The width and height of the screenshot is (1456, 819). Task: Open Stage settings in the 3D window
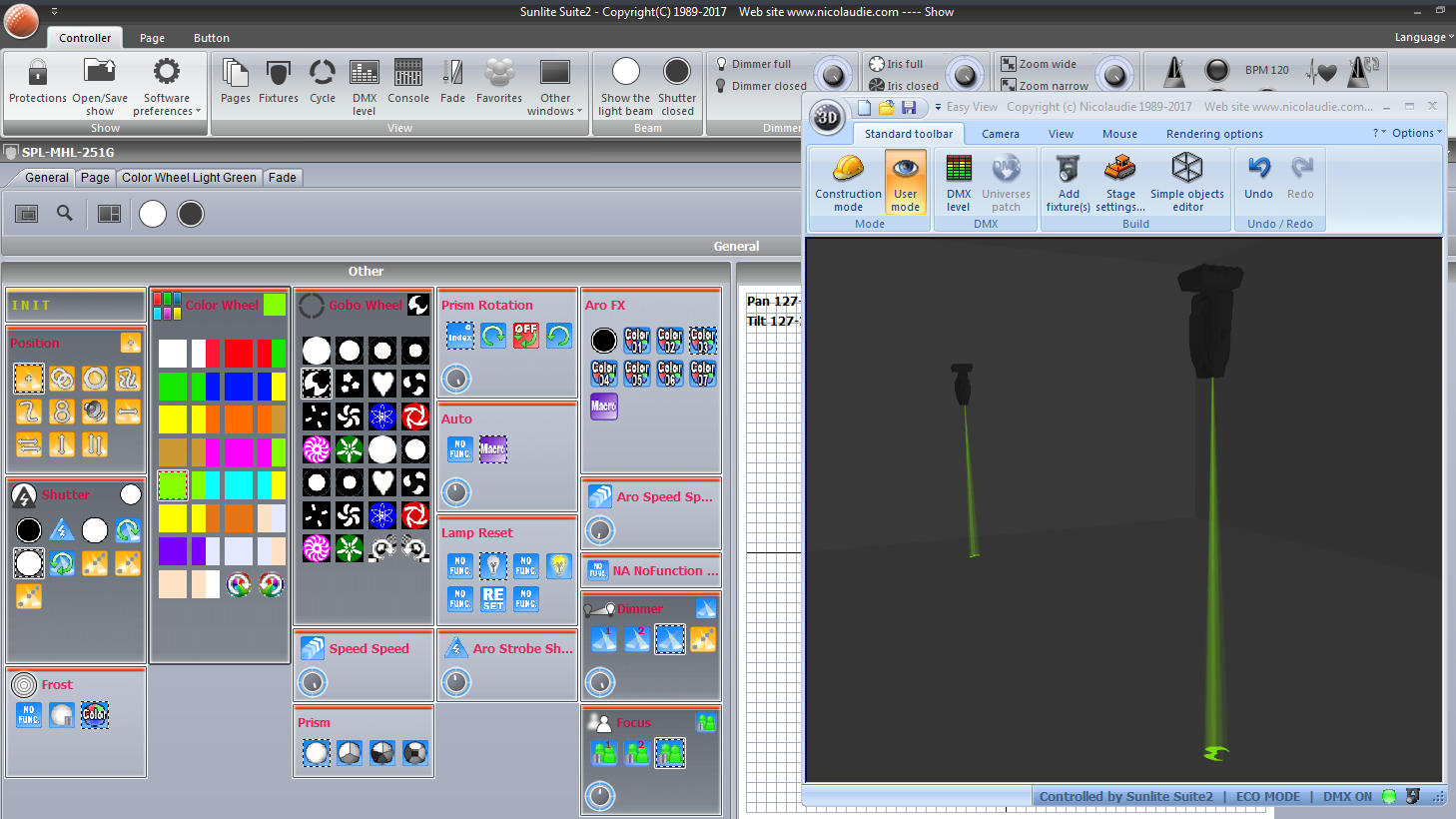pos(1120,182)
